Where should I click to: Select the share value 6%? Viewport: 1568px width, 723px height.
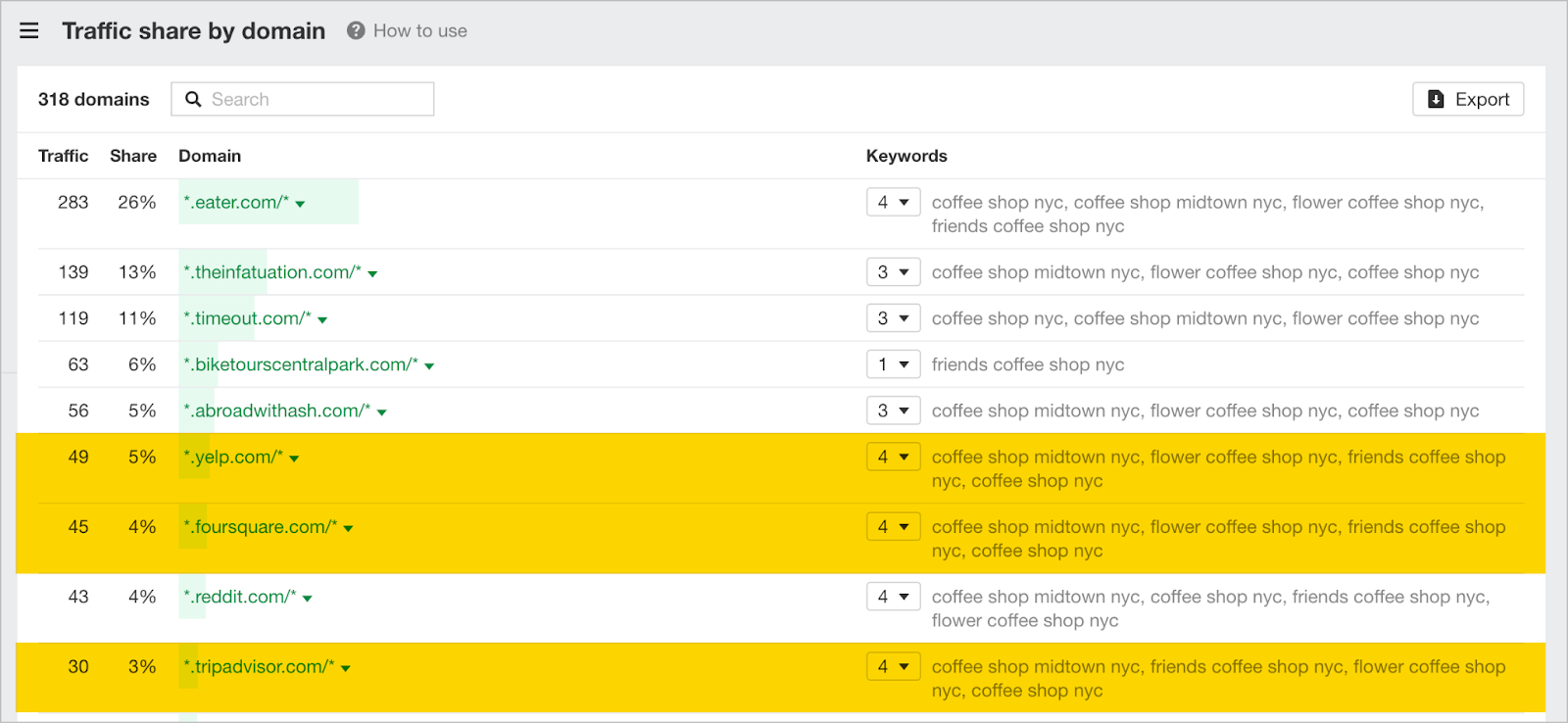(142, 364)
